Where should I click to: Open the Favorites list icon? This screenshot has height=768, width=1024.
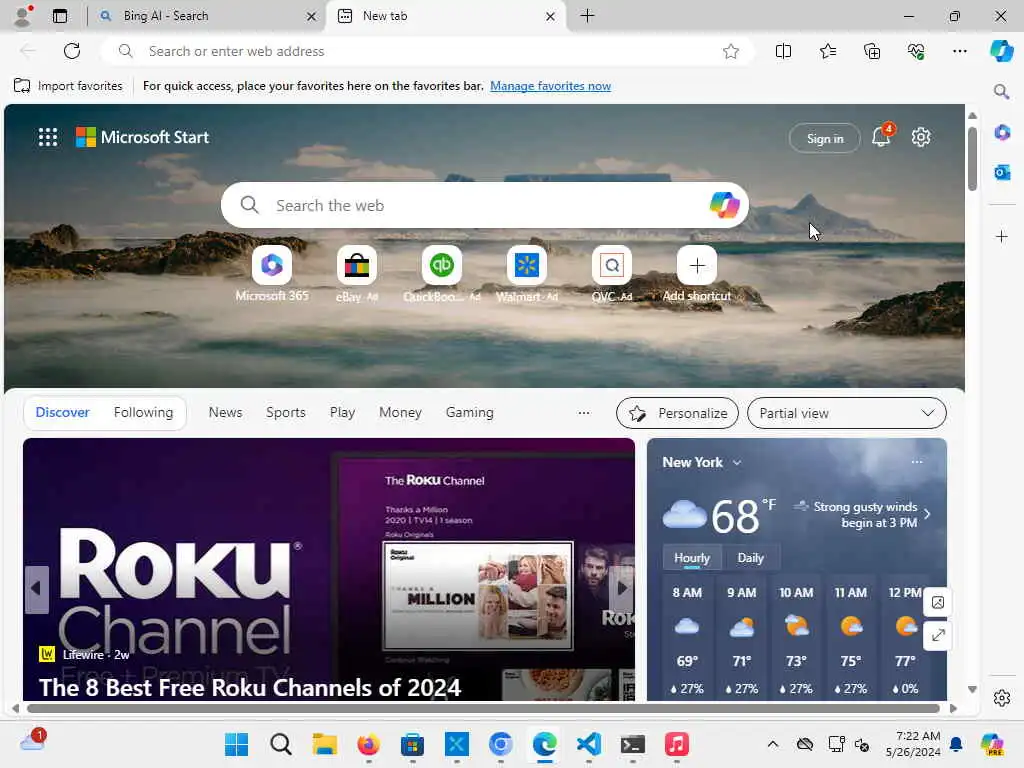coord(827,51)
